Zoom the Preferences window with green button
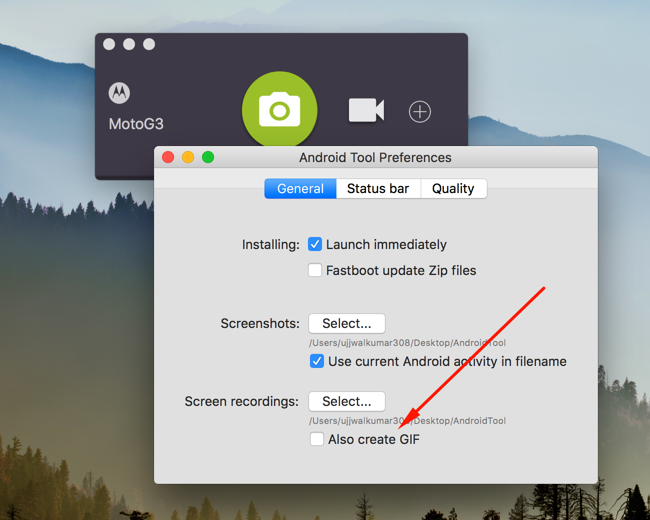 (x=208, y=157)
